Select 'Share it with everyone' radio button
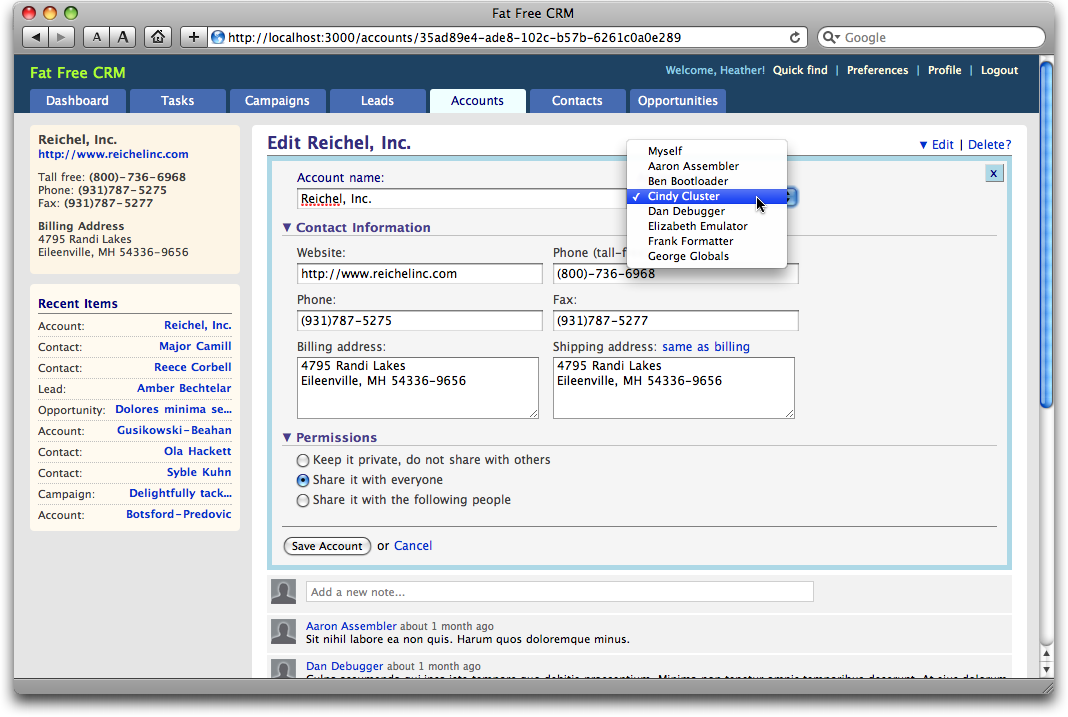 pyautogui.click(x=303, y=481)
